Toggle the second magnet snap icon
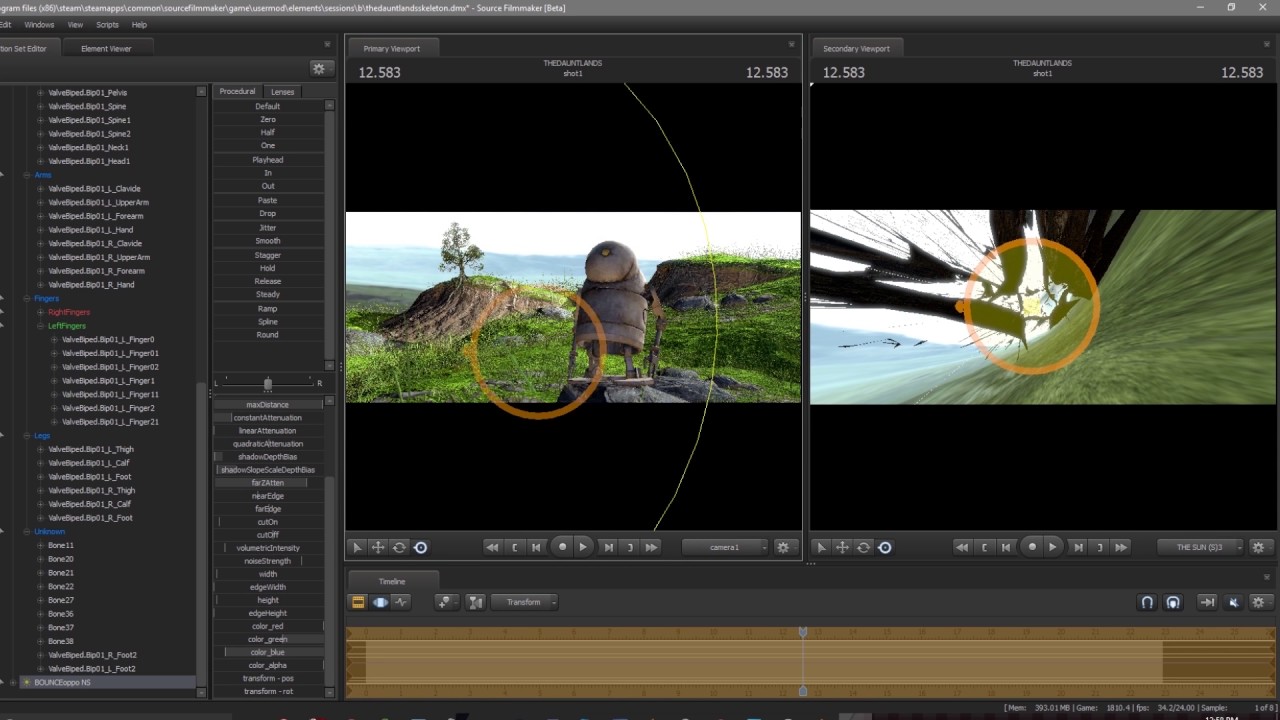The height and width of the screenshot is (720, 1280). pyautogui.click(x=1173, y=602)
